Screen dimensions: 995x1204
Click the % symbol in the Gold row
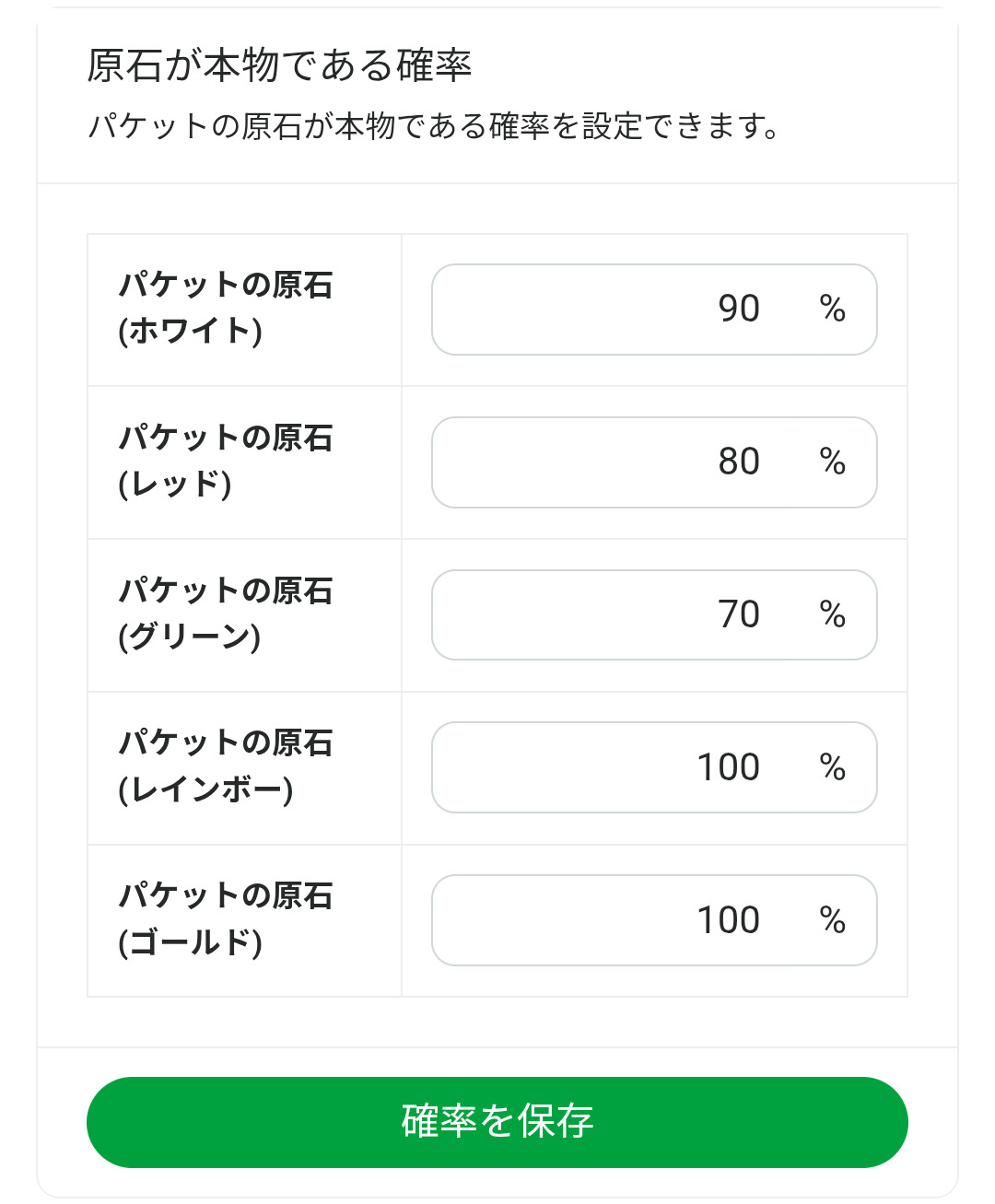[x=833, y=920]
